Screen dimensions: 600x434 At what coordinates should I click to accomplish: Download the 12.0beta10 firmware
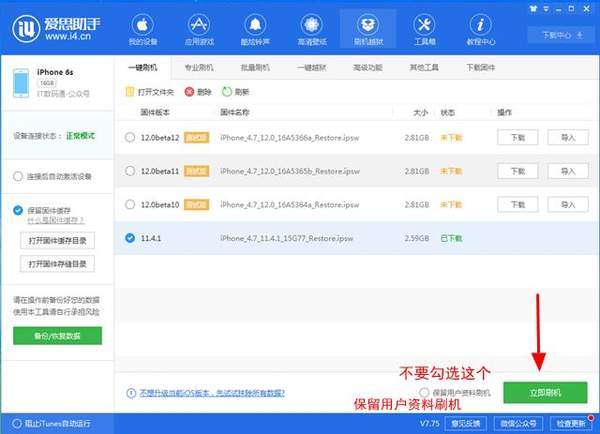click(x=518, y=204)
